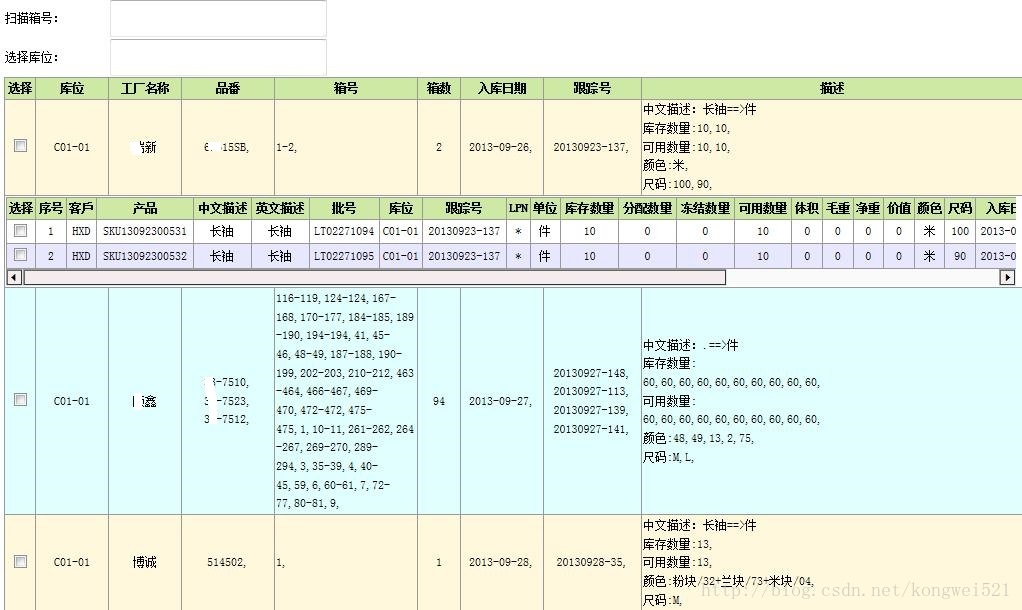Click the factory name 博诚
This screenshot has height=610, width=1022.
point(145,562)
